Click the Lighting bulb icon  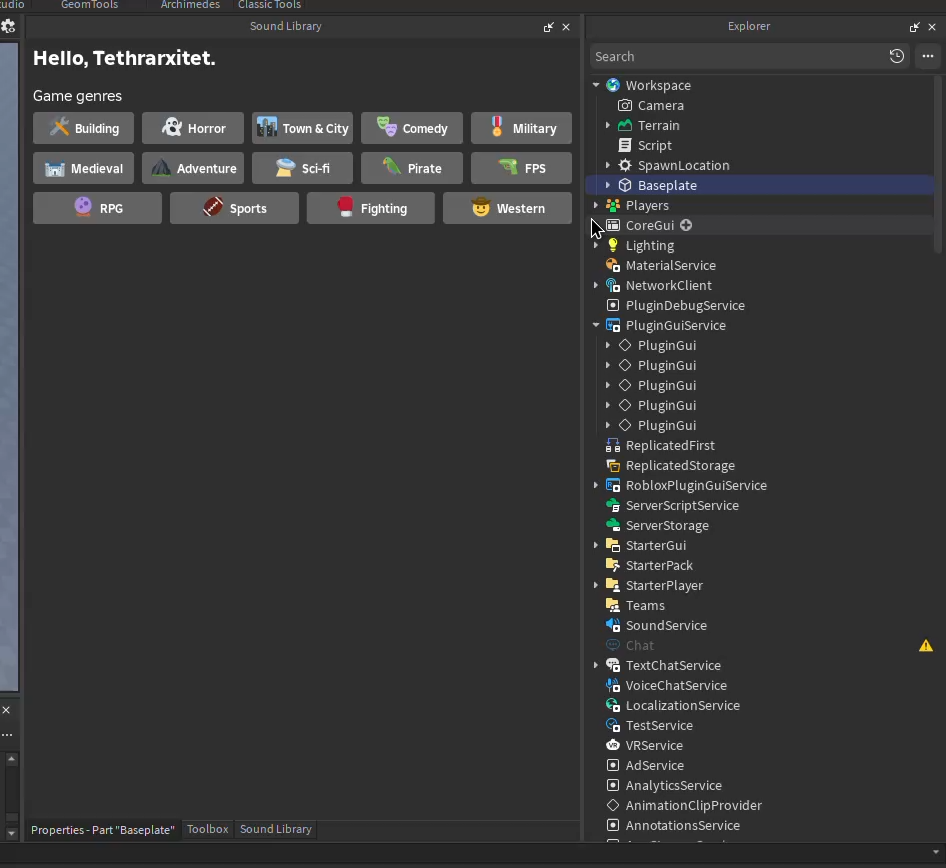[x=615, y=245]
